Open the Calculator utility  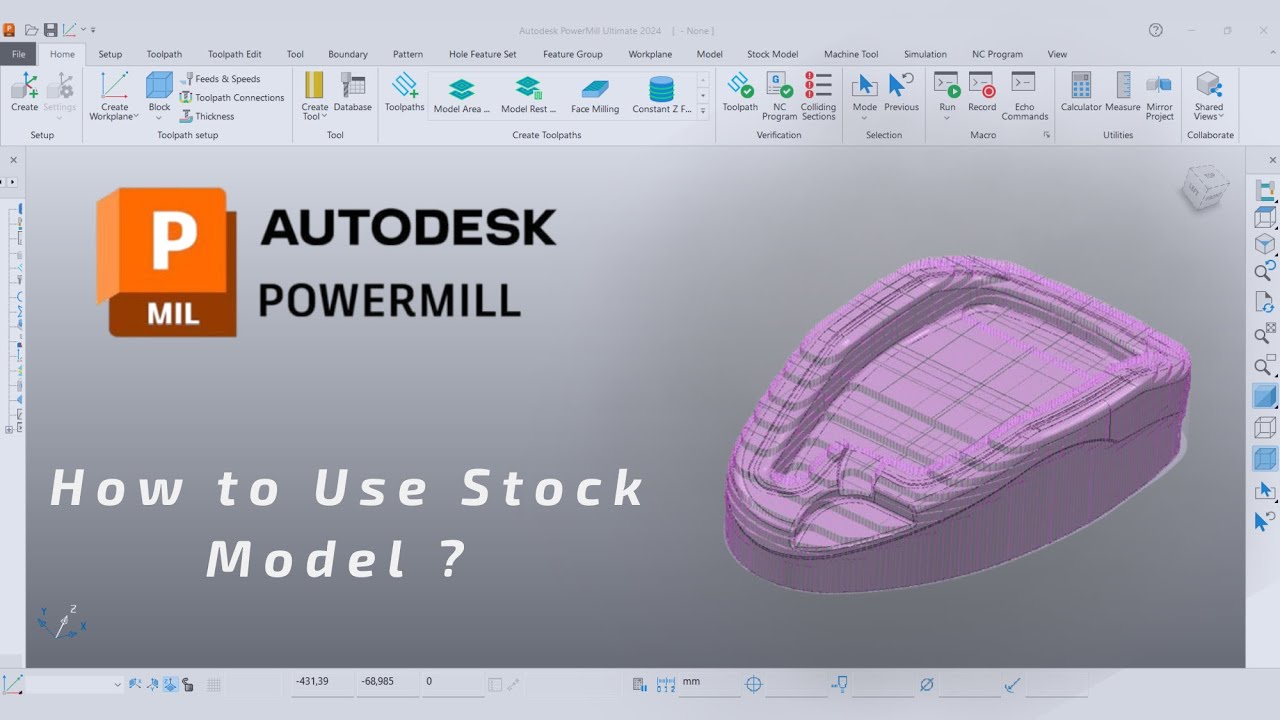click(x=1081, y=91)
